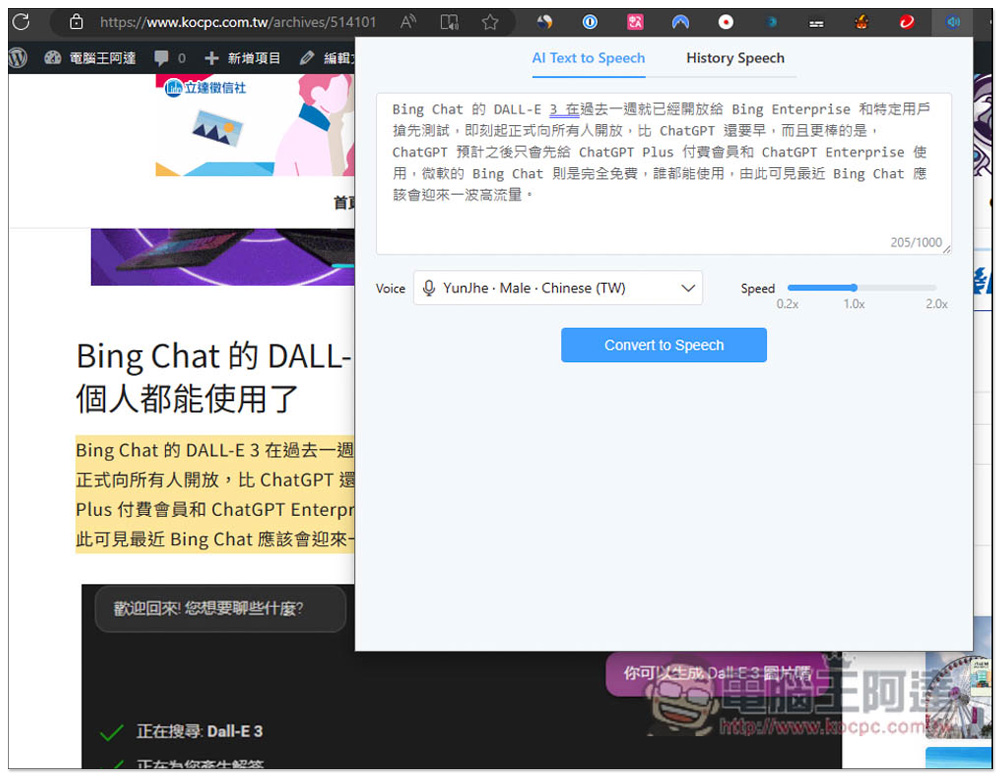Open the comments bubble in admin bar
Screen dimensions: 1000x778
pyautogui.click(x=169, y=58)
